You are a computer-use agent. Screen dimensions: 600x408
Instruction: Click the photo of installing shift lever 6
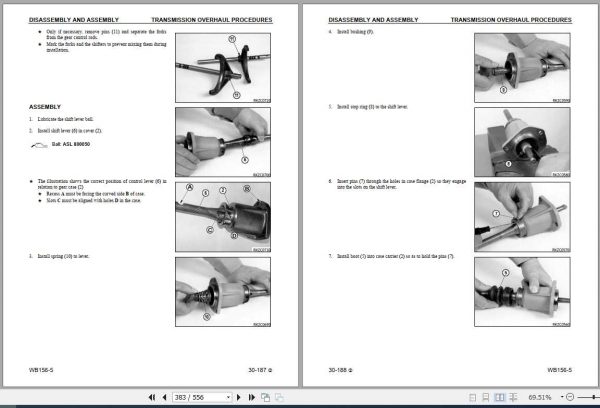pos(223,142)
